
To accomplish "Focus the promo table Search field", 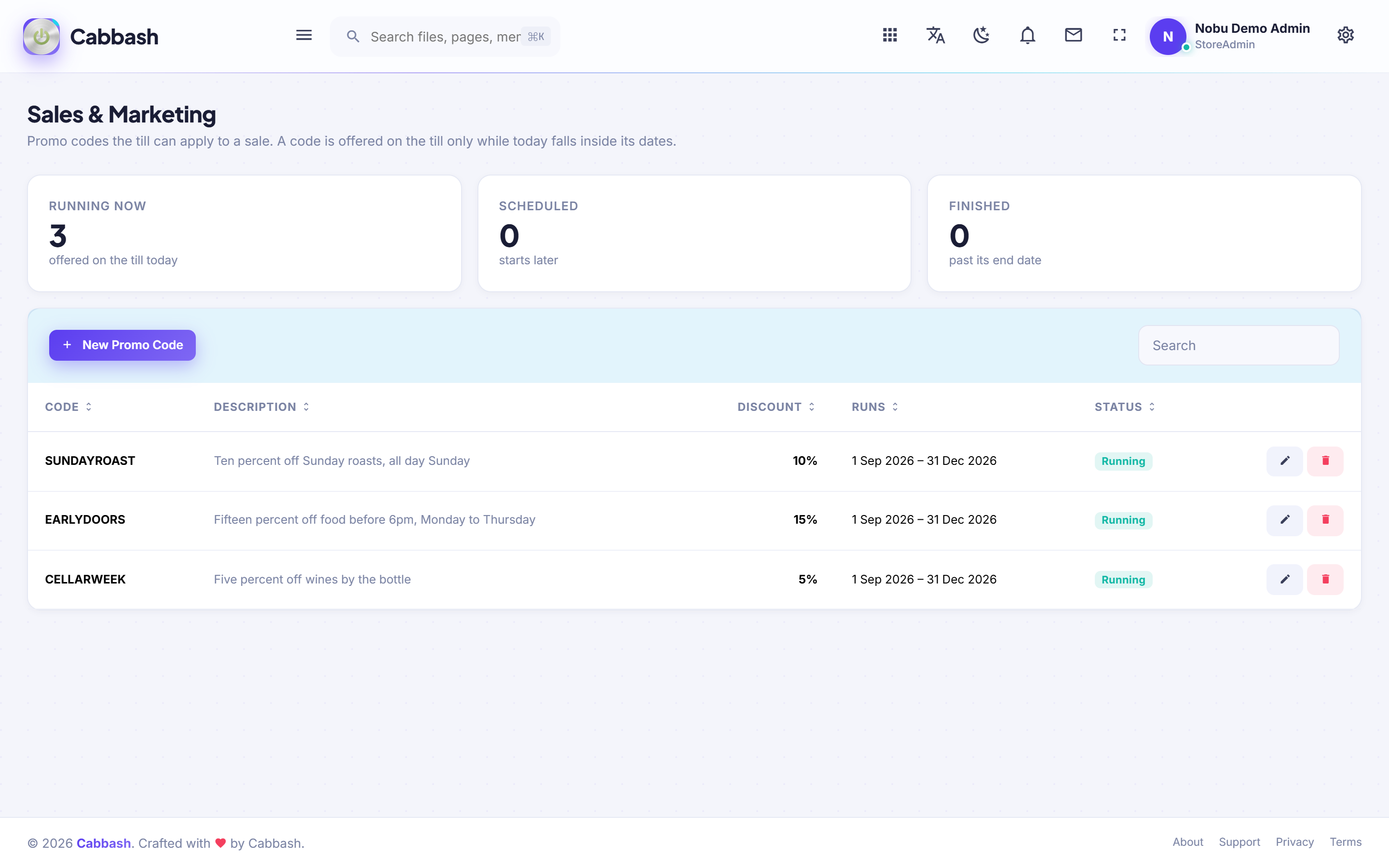I will tap(1239, 346).
